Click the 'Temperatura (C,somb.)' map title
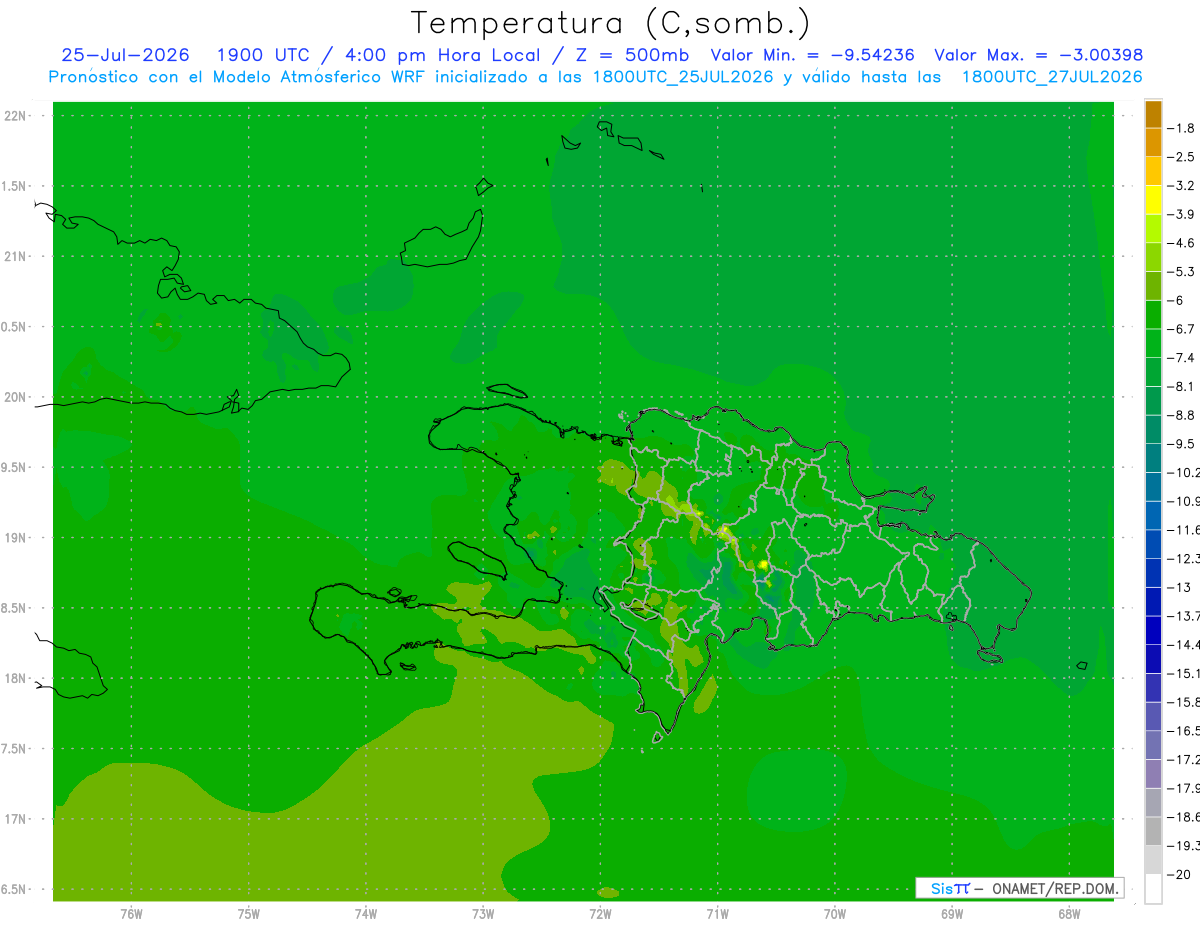This screenshot has width=1200, height=927. click(611, 23)
